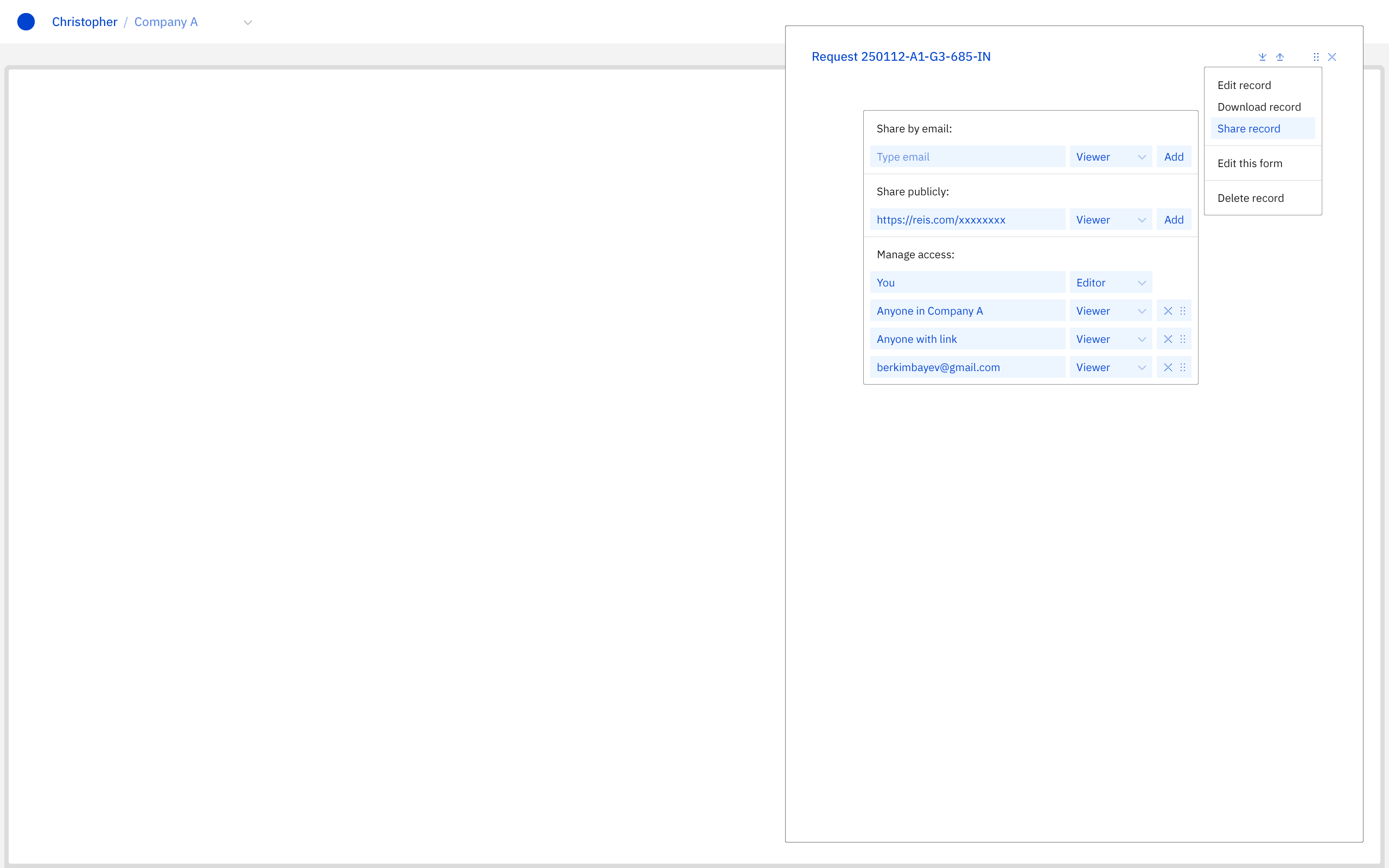Click the Type email input field

point(967,157)
